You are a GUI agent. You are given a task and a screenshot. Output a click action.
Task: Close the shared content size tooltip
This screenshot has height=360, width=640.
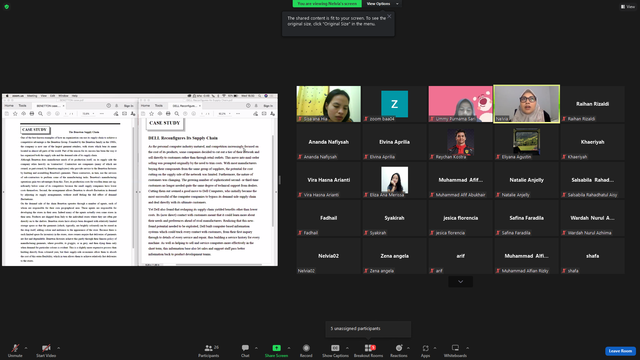pyautogui.click(x=389, y=16)
